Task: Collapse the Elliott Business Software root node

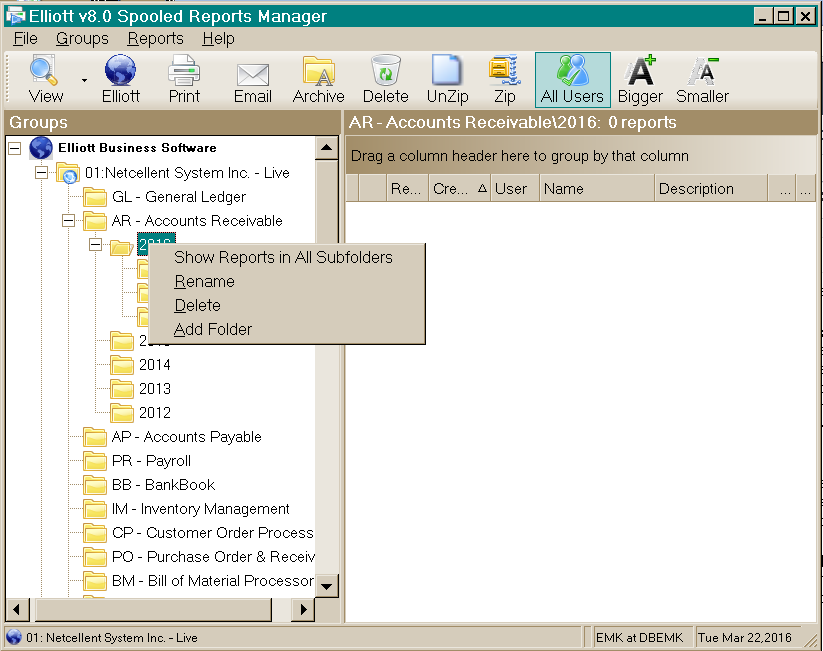Action: click(15, 148)
